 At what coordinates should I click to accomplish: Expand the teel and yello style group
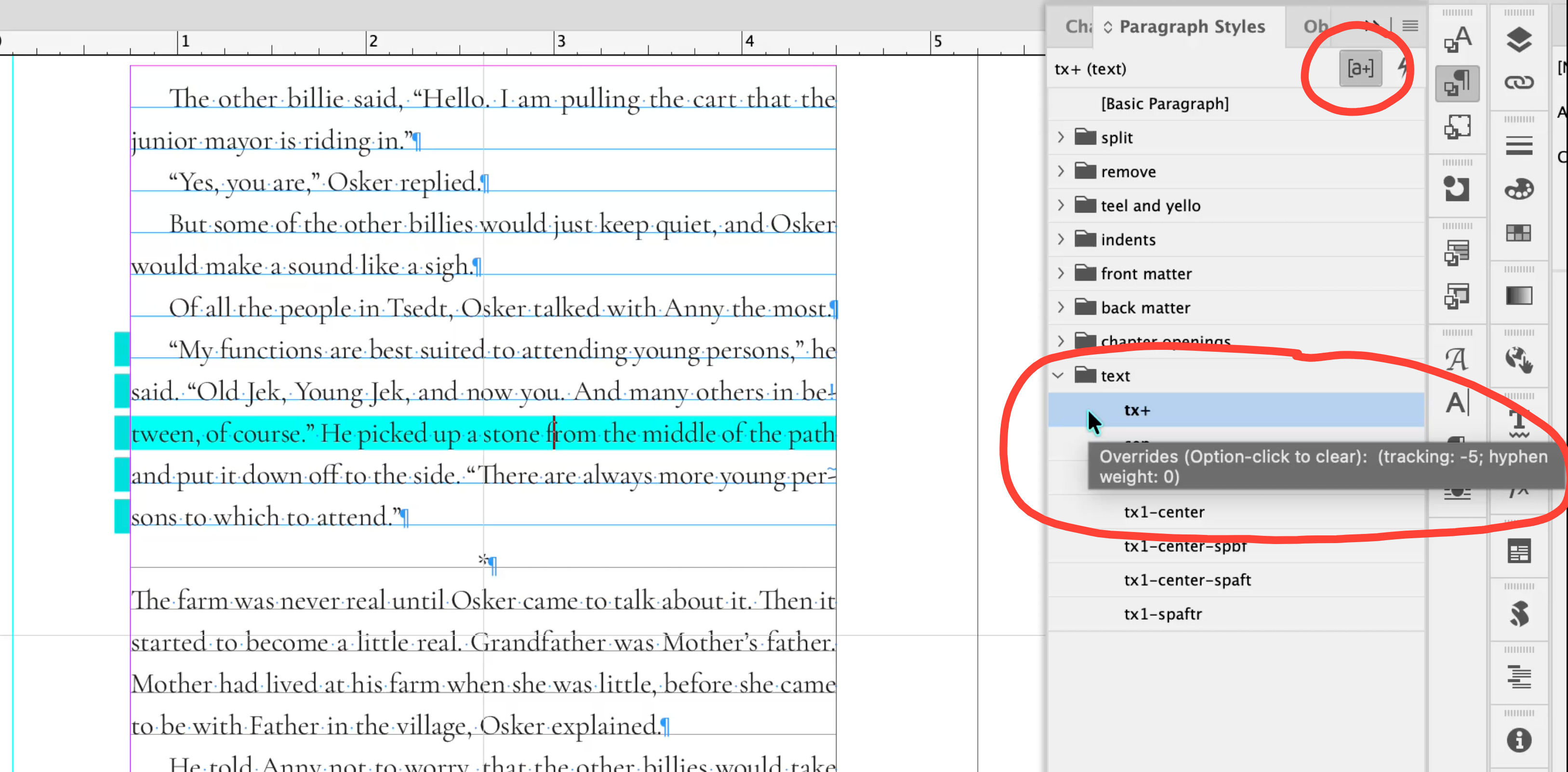1060,205
